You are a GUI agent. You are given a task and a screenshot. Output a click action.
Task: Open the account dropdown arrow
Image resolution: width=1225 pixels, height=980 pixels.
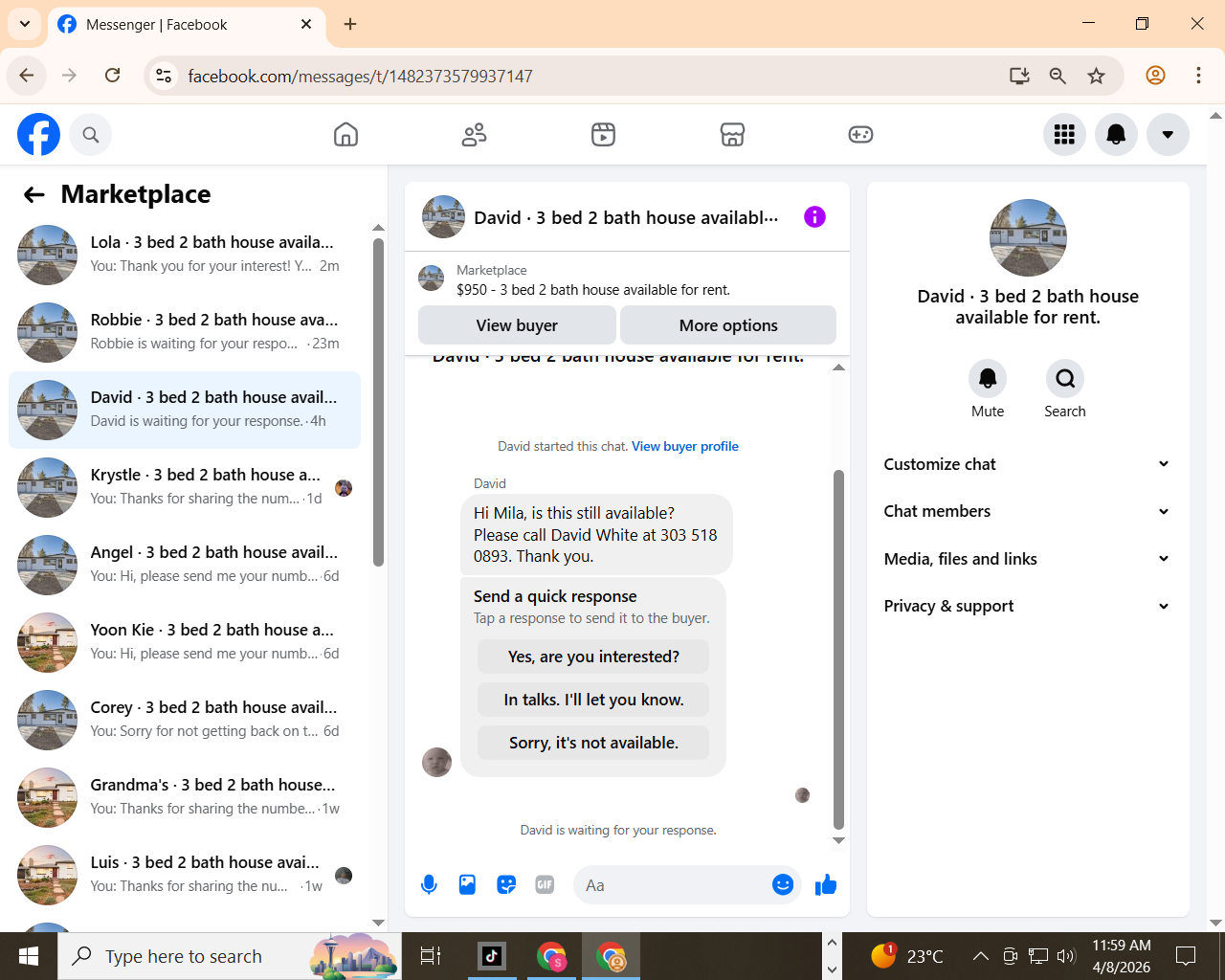[1168, 134]
